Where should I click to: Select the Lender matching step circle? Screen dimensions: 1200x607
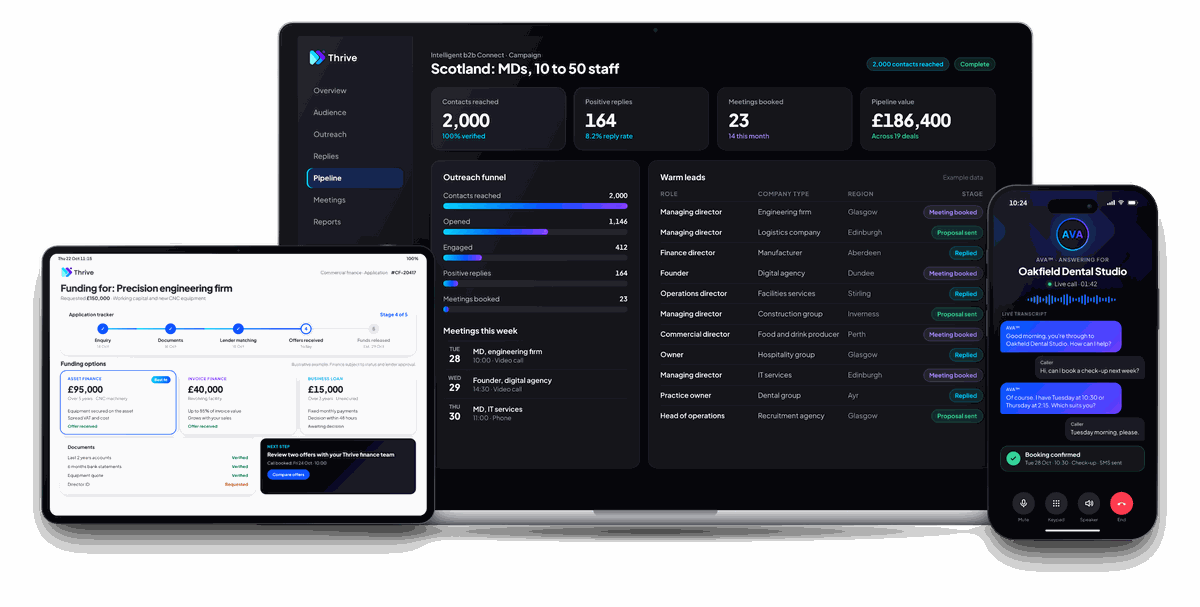pos(238,328)
